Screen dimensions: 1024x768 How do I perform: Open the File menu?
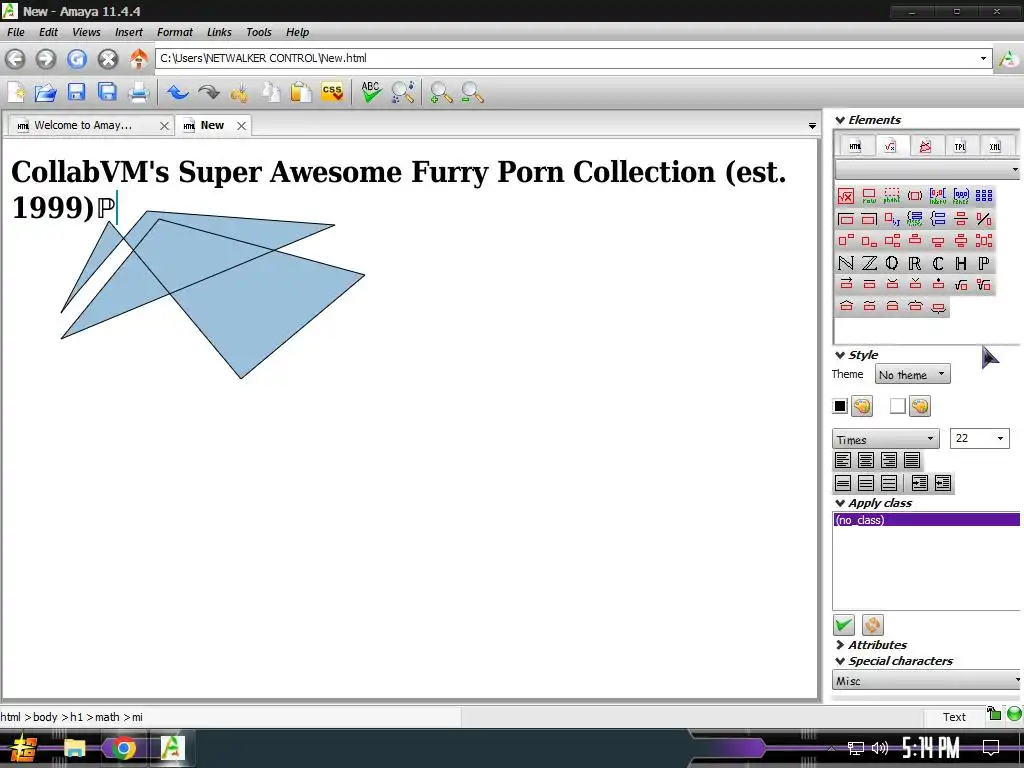(16, 32)
